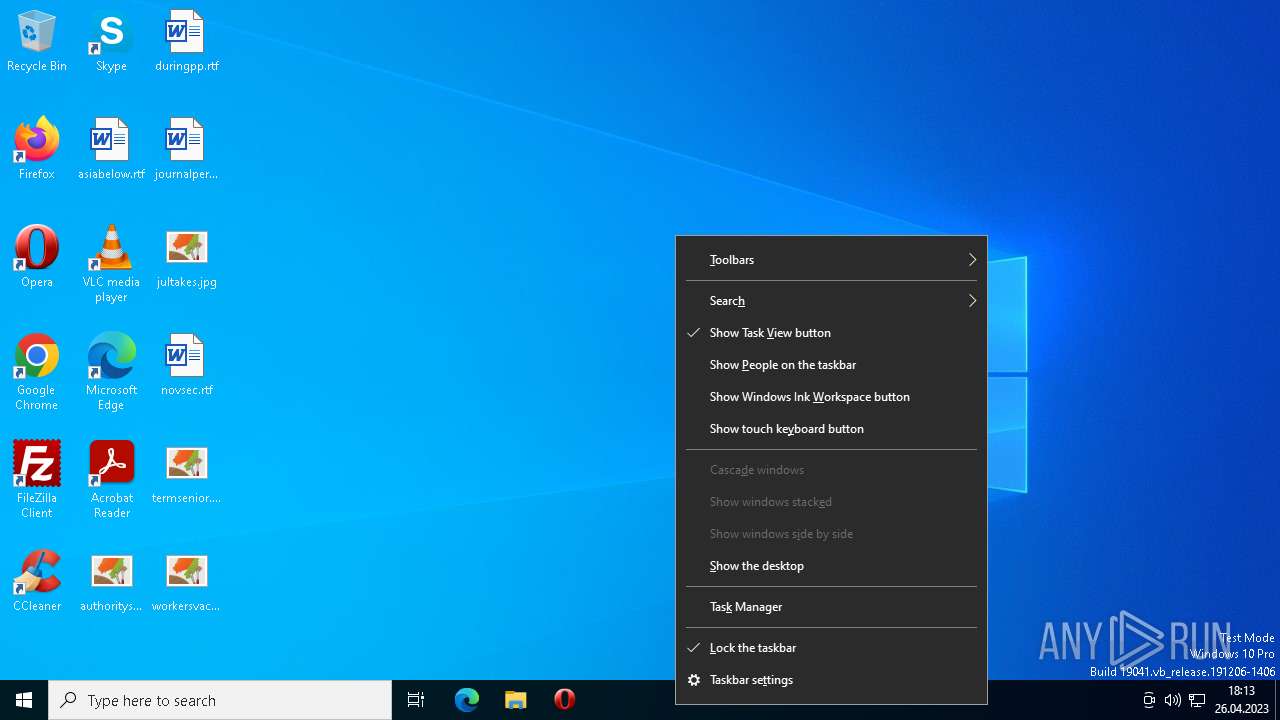Viewport: 1280px width, 720px height.
Task: Launch Edge from the taskbar
Action: [467, 700]
